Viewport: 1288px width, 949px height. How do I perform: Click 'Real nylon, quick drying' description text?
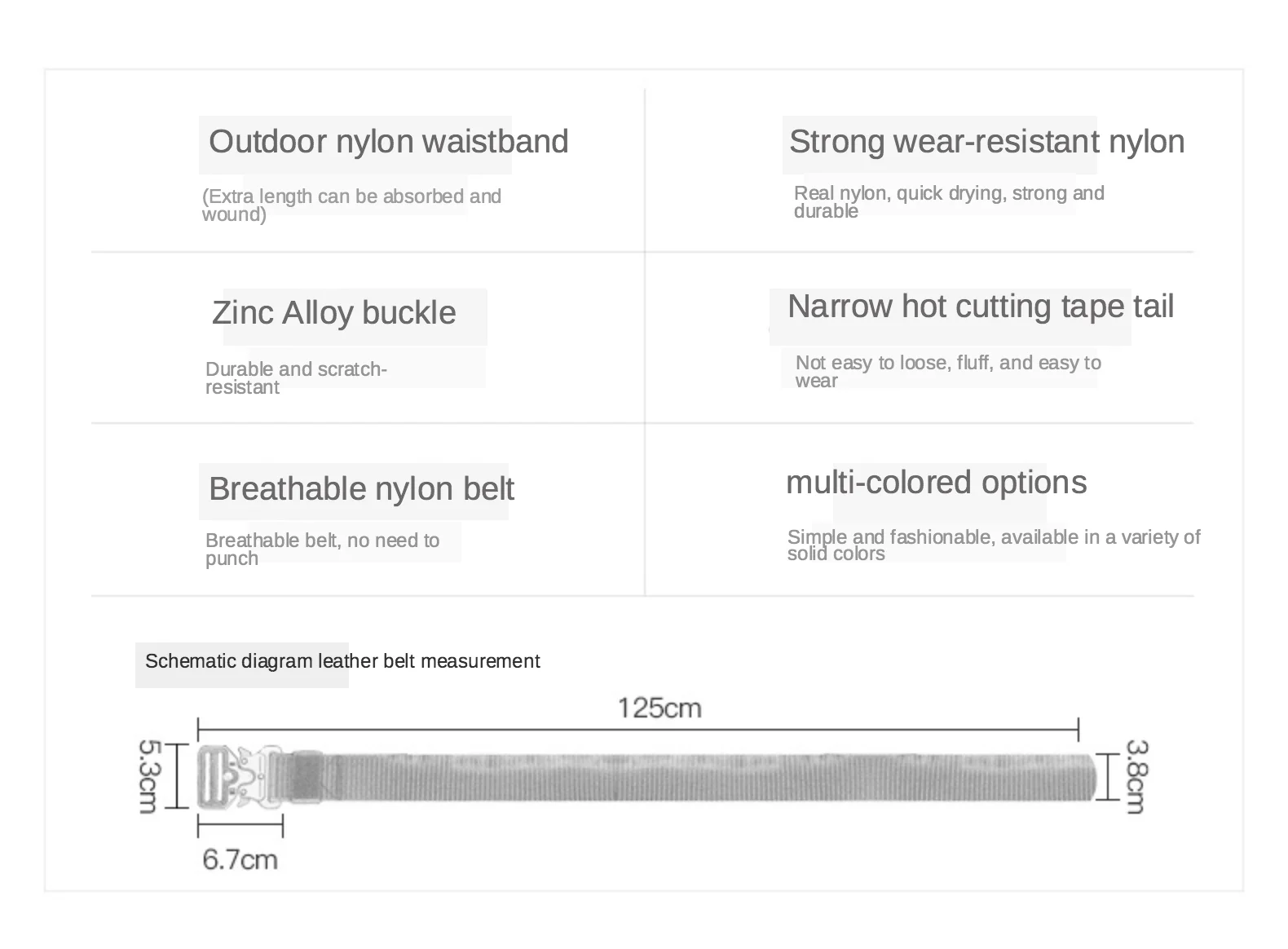[948, 201]
